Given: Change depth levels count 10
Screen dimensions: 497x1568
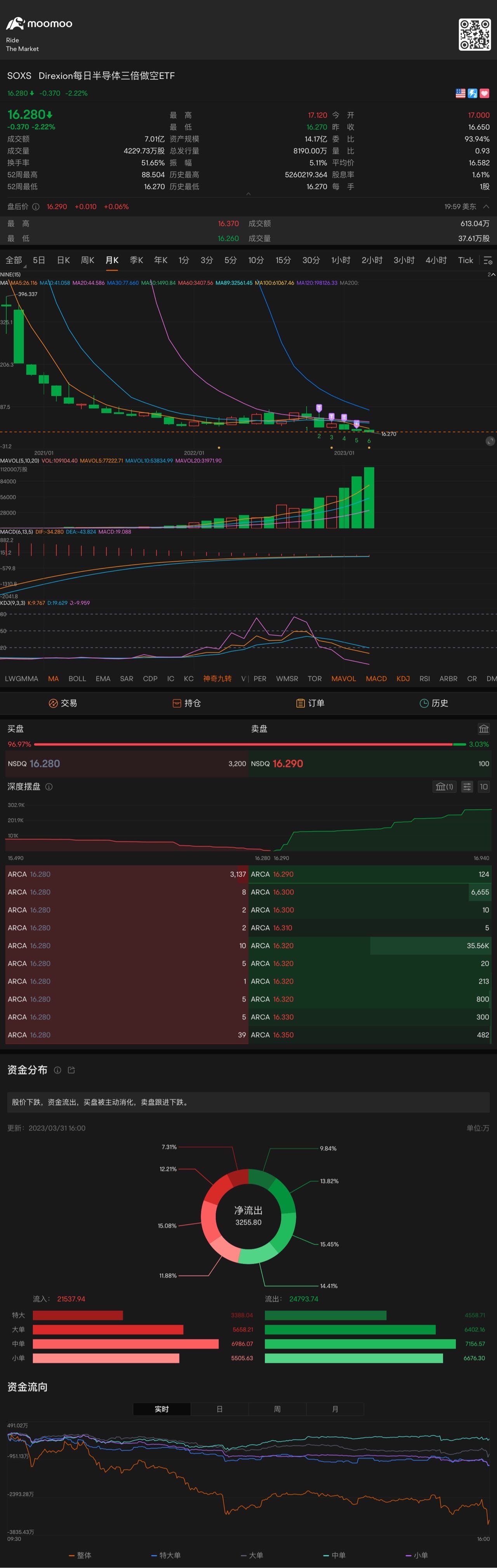Looking at the screenshot, I should [483, 787].
